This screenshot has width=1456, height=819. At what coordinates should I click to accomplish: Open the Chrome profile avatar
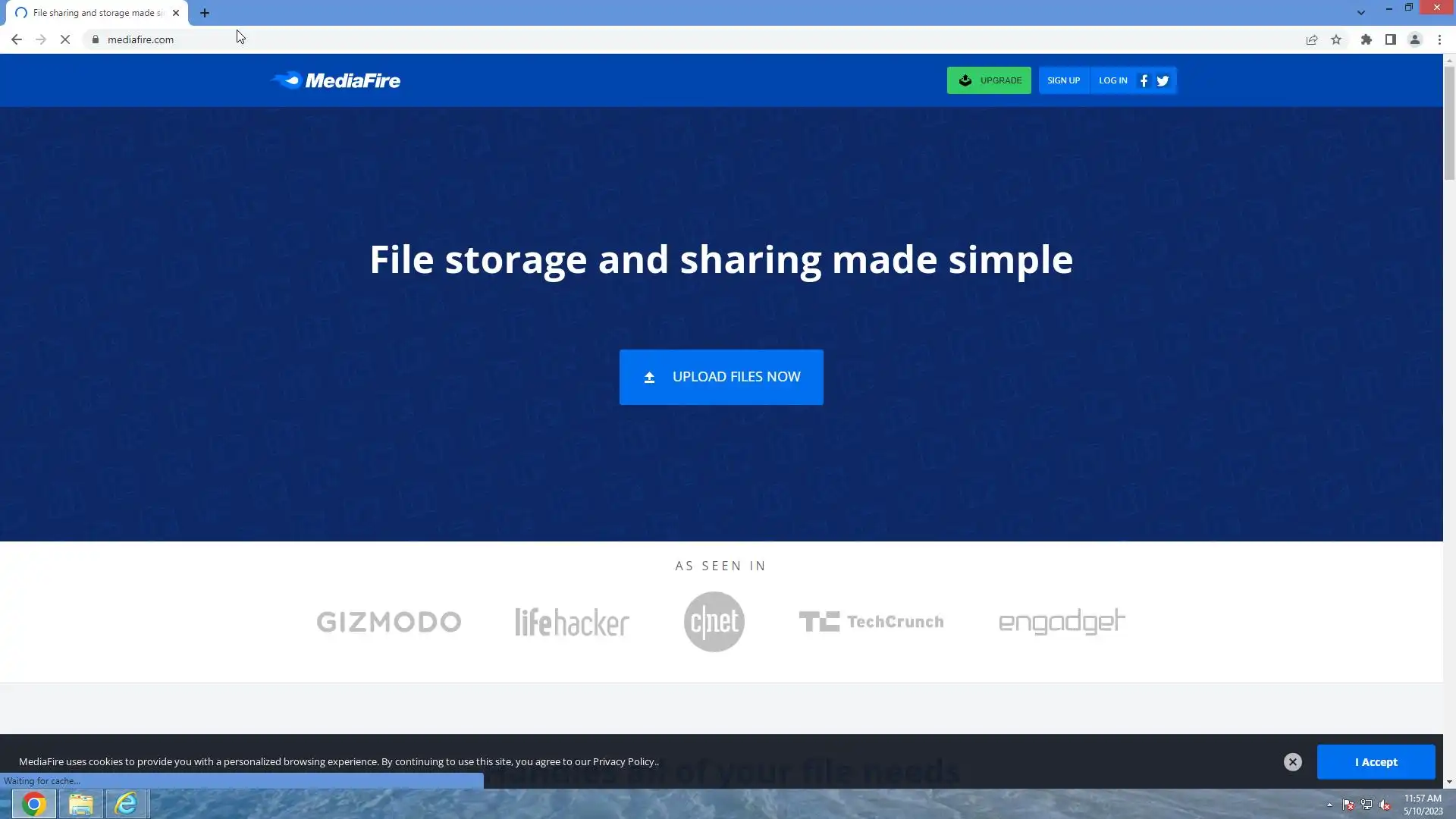(1414, 39)
